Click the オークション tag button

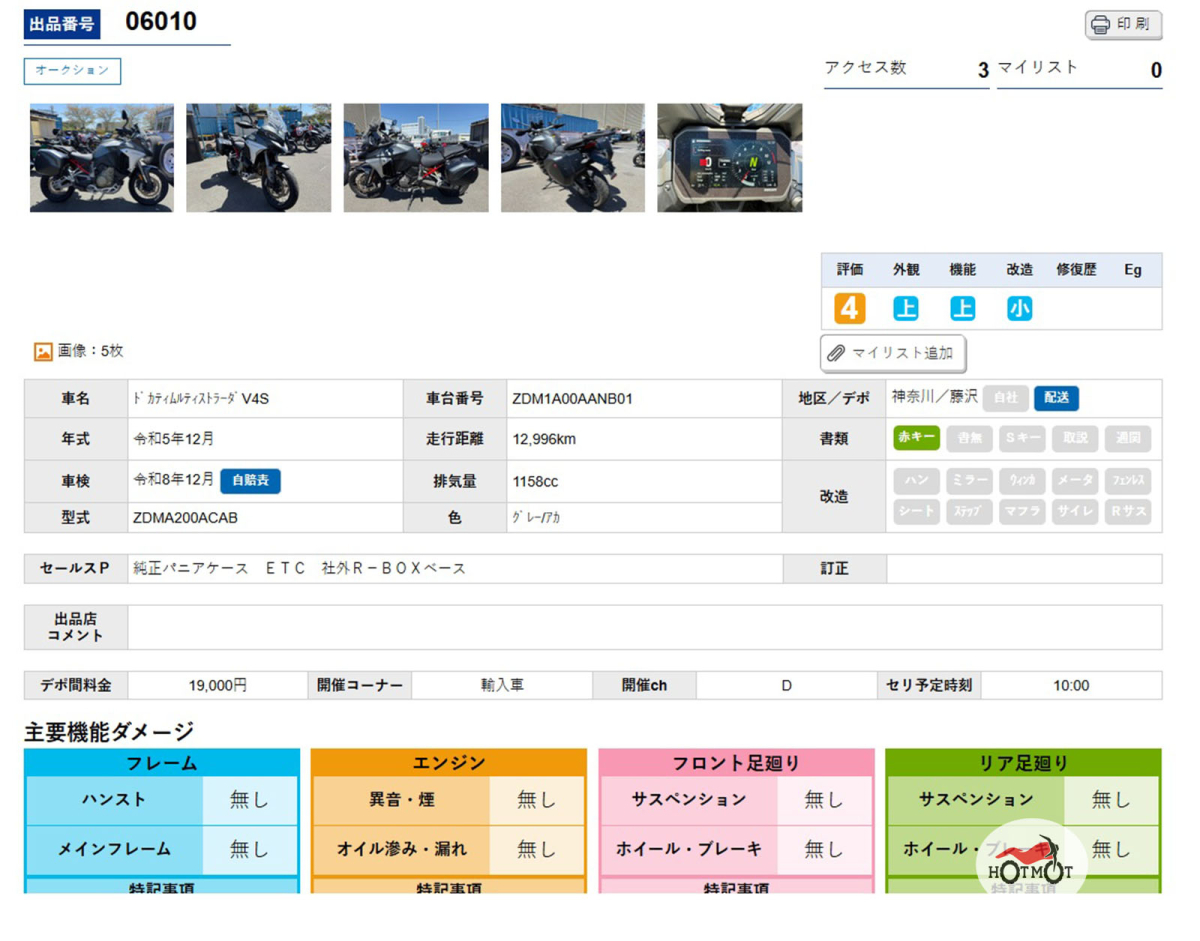click(73, 71)
